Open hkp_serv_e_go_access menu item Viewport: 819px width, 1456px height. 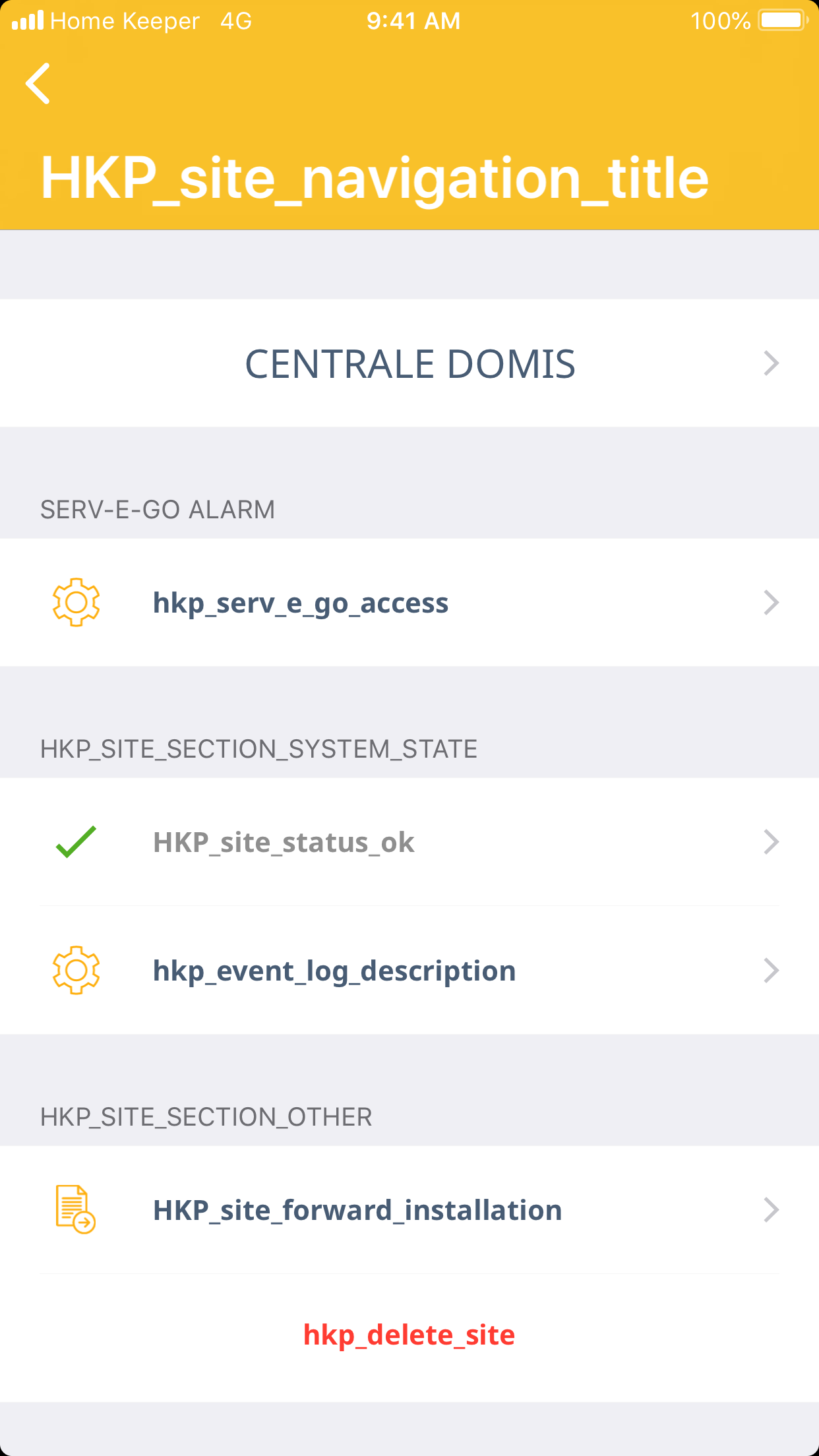[301, 603]
